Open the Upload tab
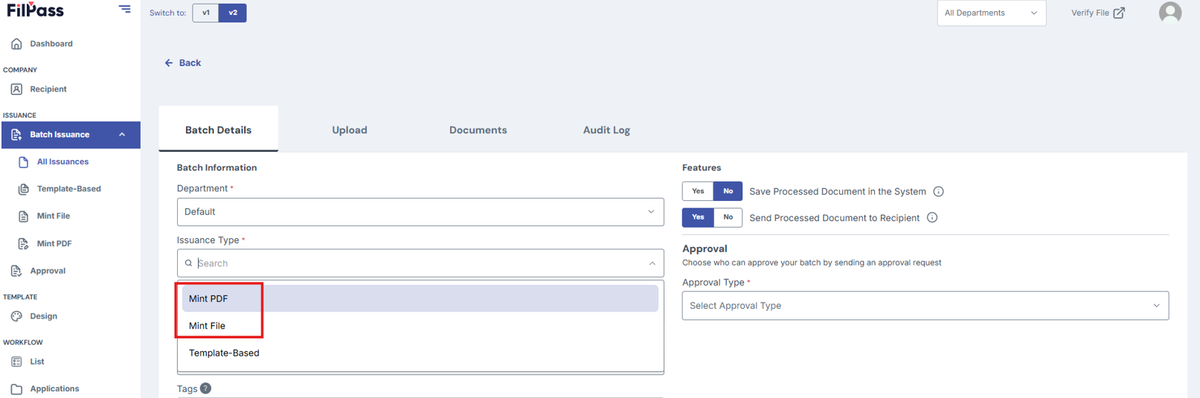This screenshot has height=398, width=1200. pos(350,130)
